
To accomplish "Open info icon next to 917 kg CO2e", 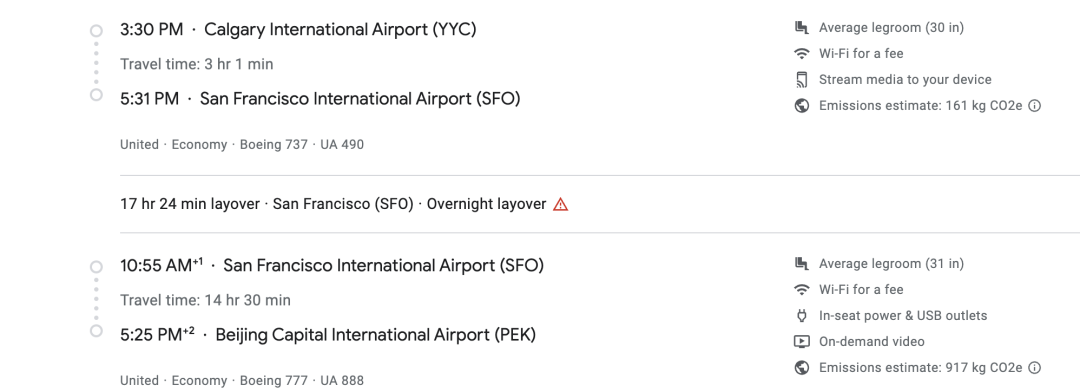I will (1034, 368).
